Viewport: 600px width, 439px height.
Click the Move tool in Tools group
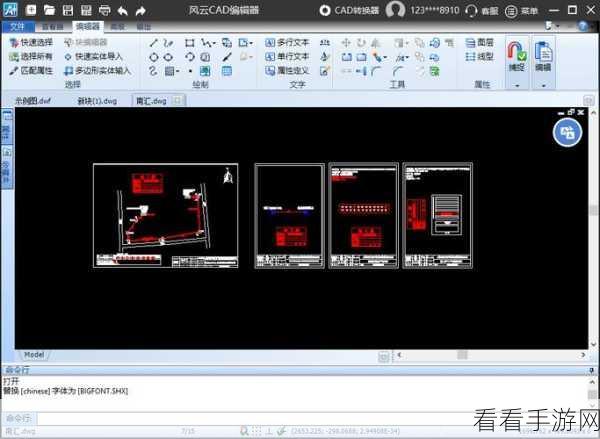point(346,43)
